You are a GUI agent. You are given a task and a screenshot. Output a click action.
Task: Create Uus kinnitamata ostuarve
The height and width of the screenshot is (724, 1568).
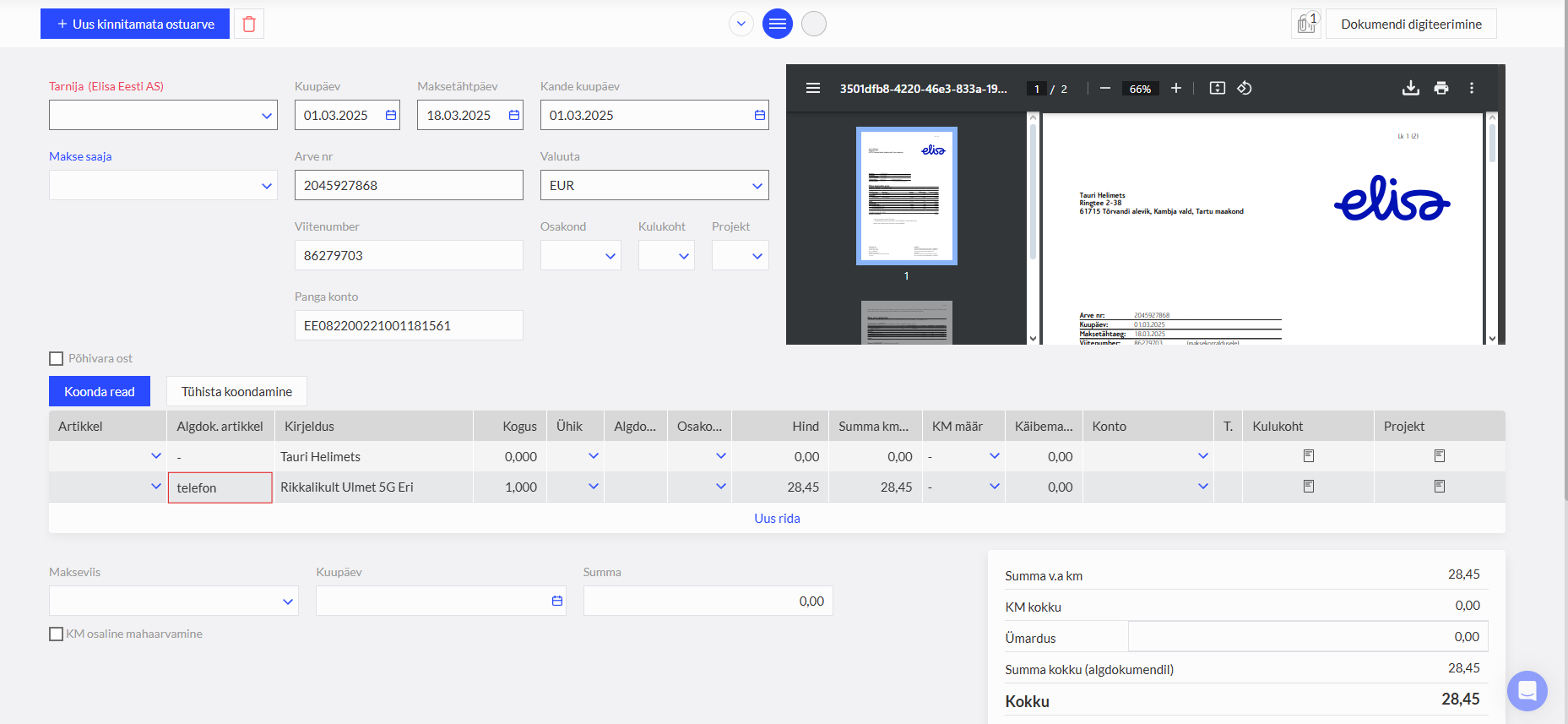pos(135,24)
